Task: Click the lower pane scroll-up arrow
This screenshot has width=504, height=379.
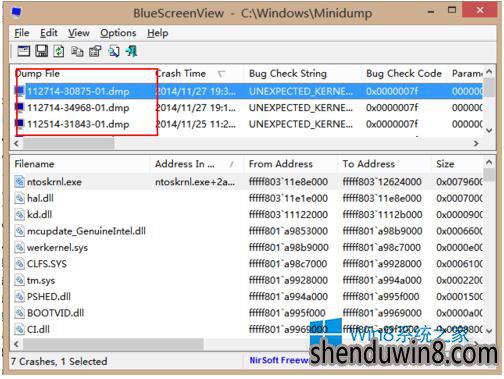Action: (x=489, y=162)
